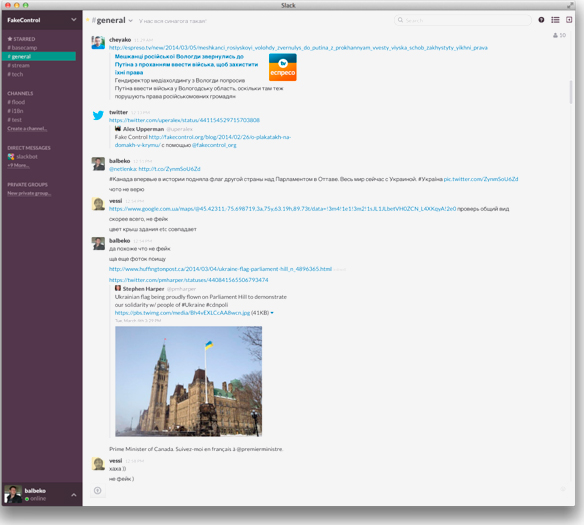Click the cheyako username

click(x=120, y=40)
